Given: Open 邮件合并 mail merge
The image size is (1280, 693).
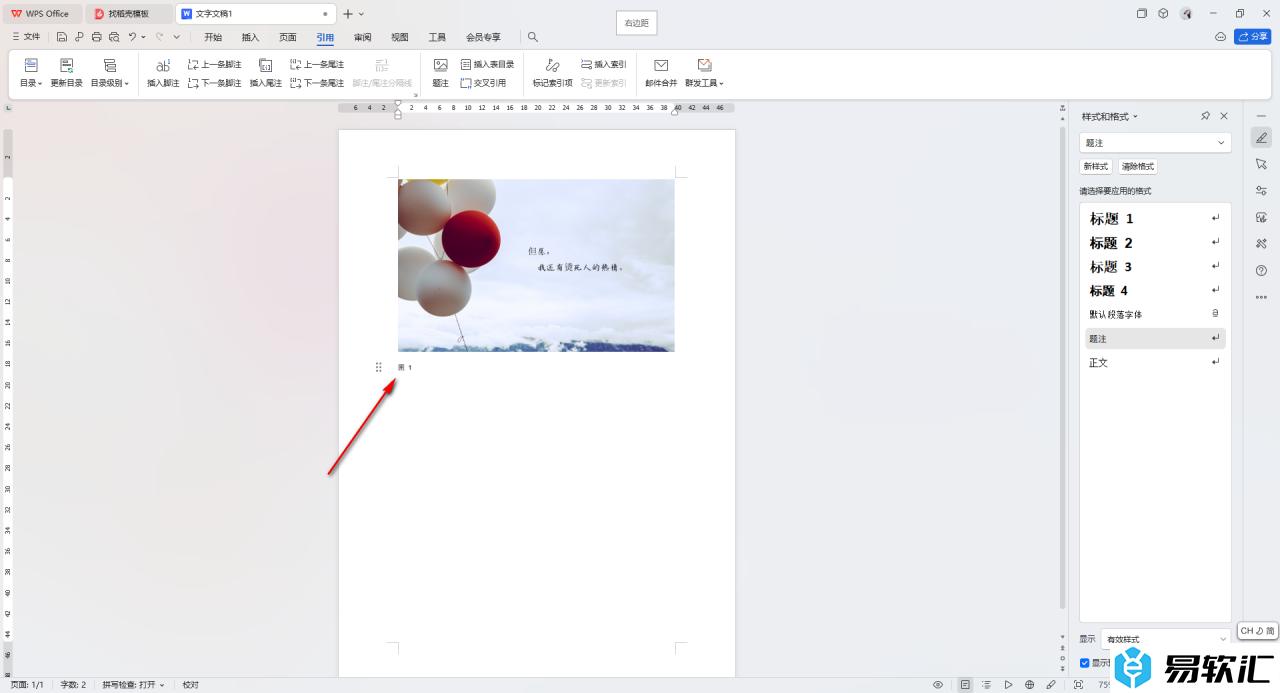Looking at the screenshot, I should click(661, 73).
